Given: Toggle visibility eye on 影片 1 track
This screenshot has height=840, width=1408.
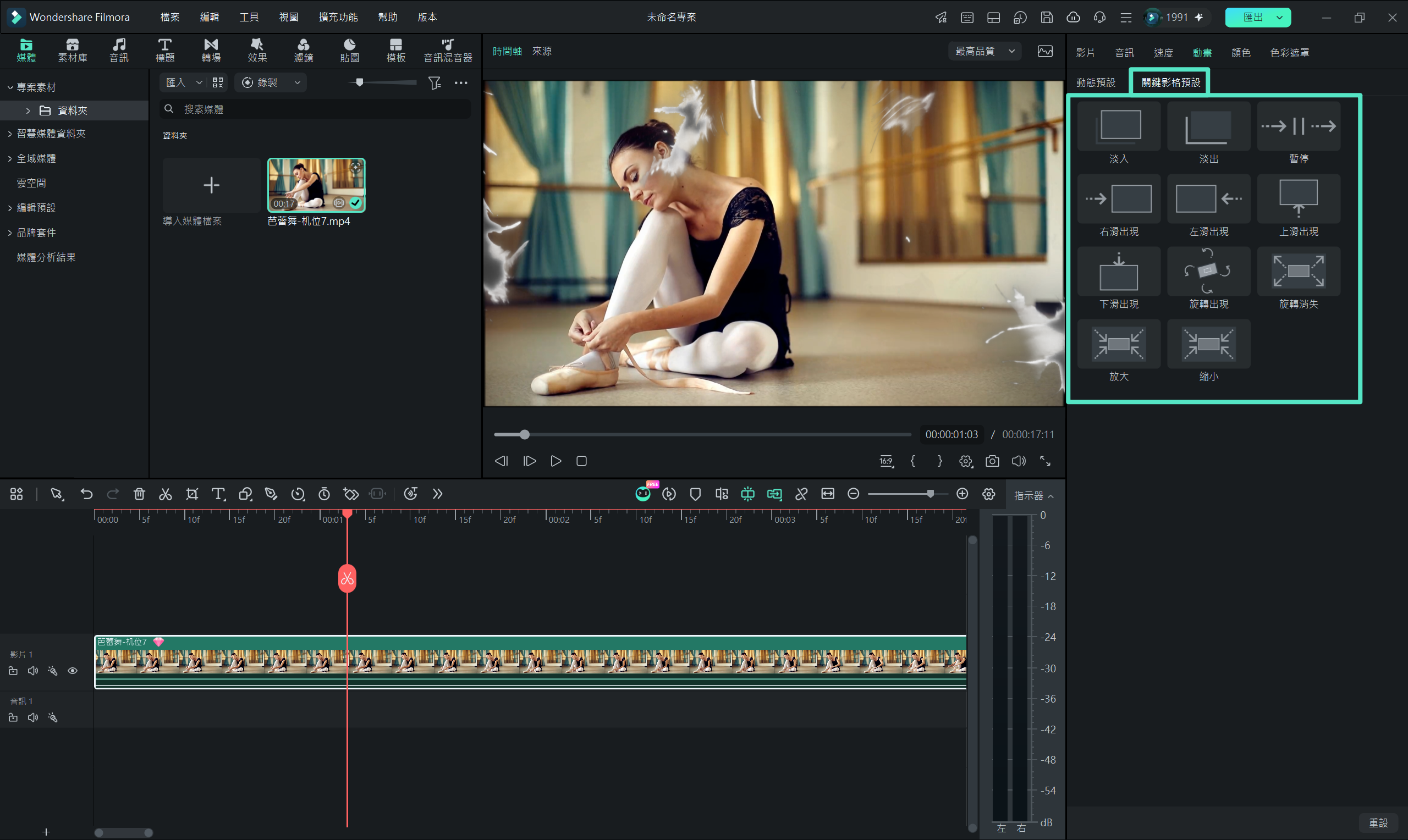Looking at the screenshot, I should pos(73,671).
